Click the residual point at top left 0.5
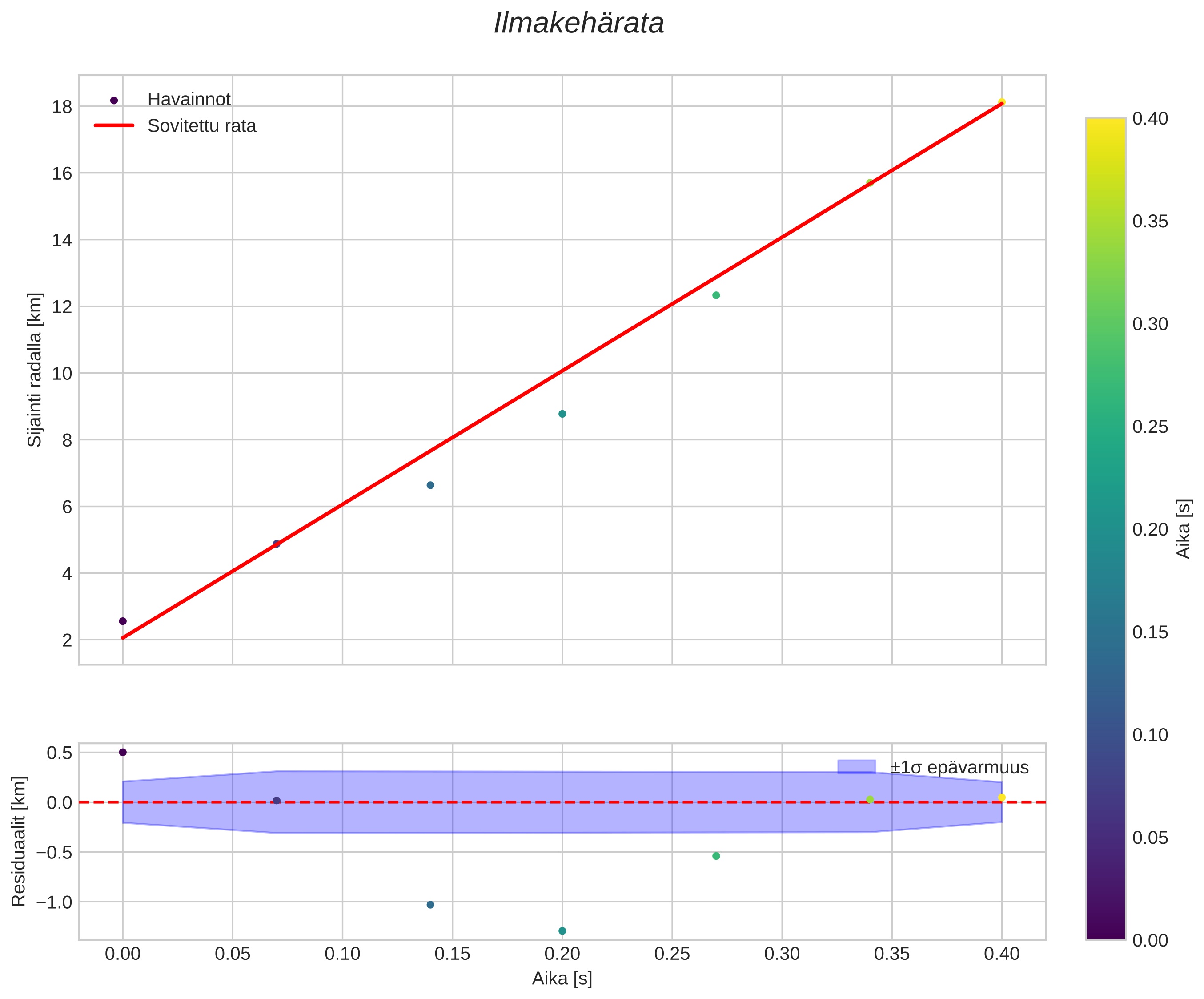 (x=122, y=753)
